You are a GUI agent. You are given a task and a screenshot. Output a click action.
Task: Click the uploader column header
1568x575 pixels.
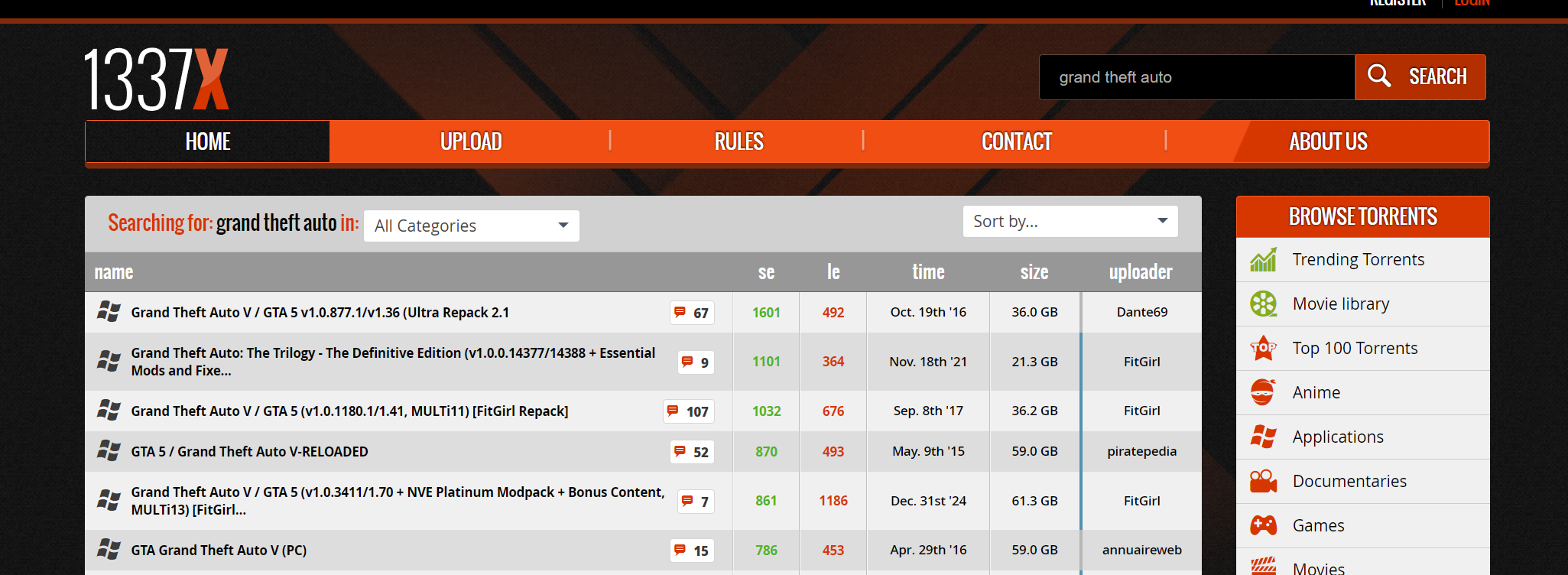point(1141,272)
